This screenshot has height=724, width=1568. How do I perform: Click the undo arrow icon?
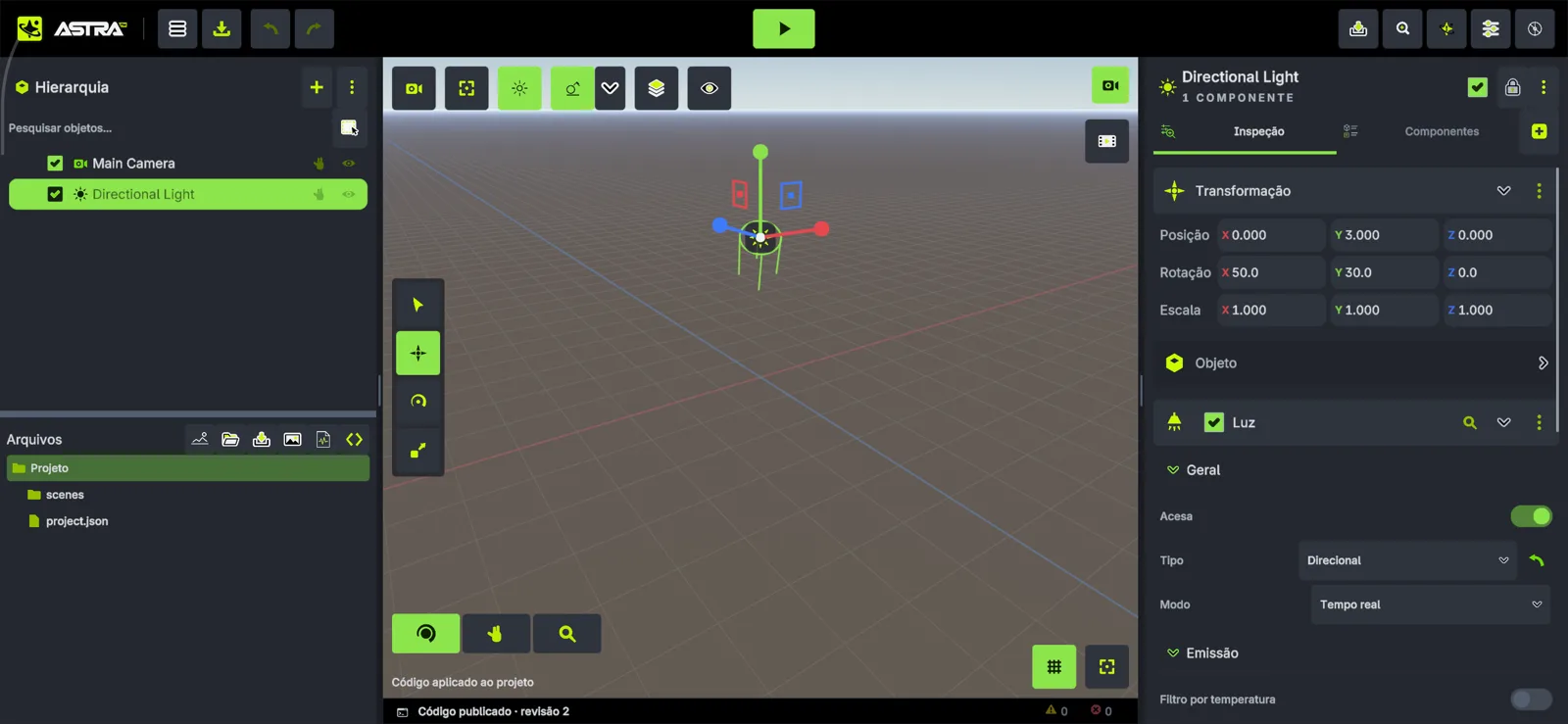[x=270, y=29]
